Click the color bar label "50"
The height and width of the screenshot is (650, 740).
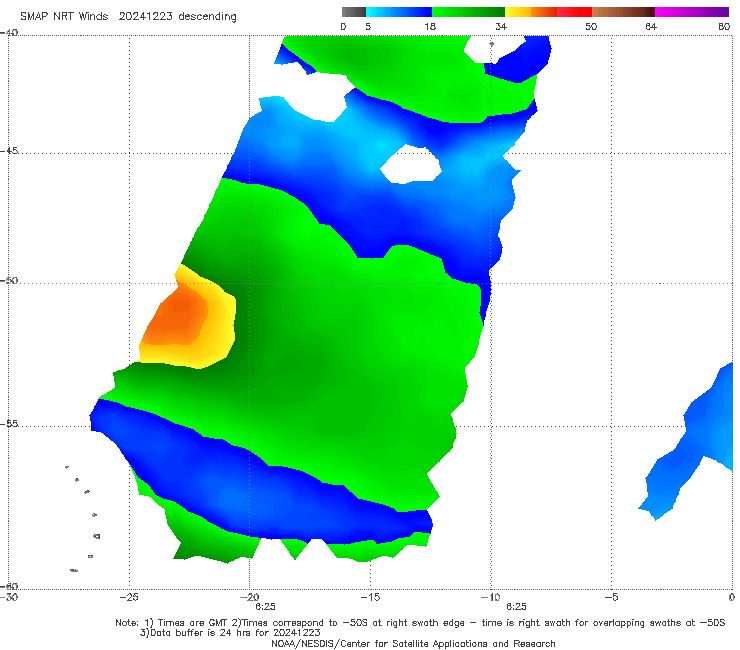[x=591, y=26]
